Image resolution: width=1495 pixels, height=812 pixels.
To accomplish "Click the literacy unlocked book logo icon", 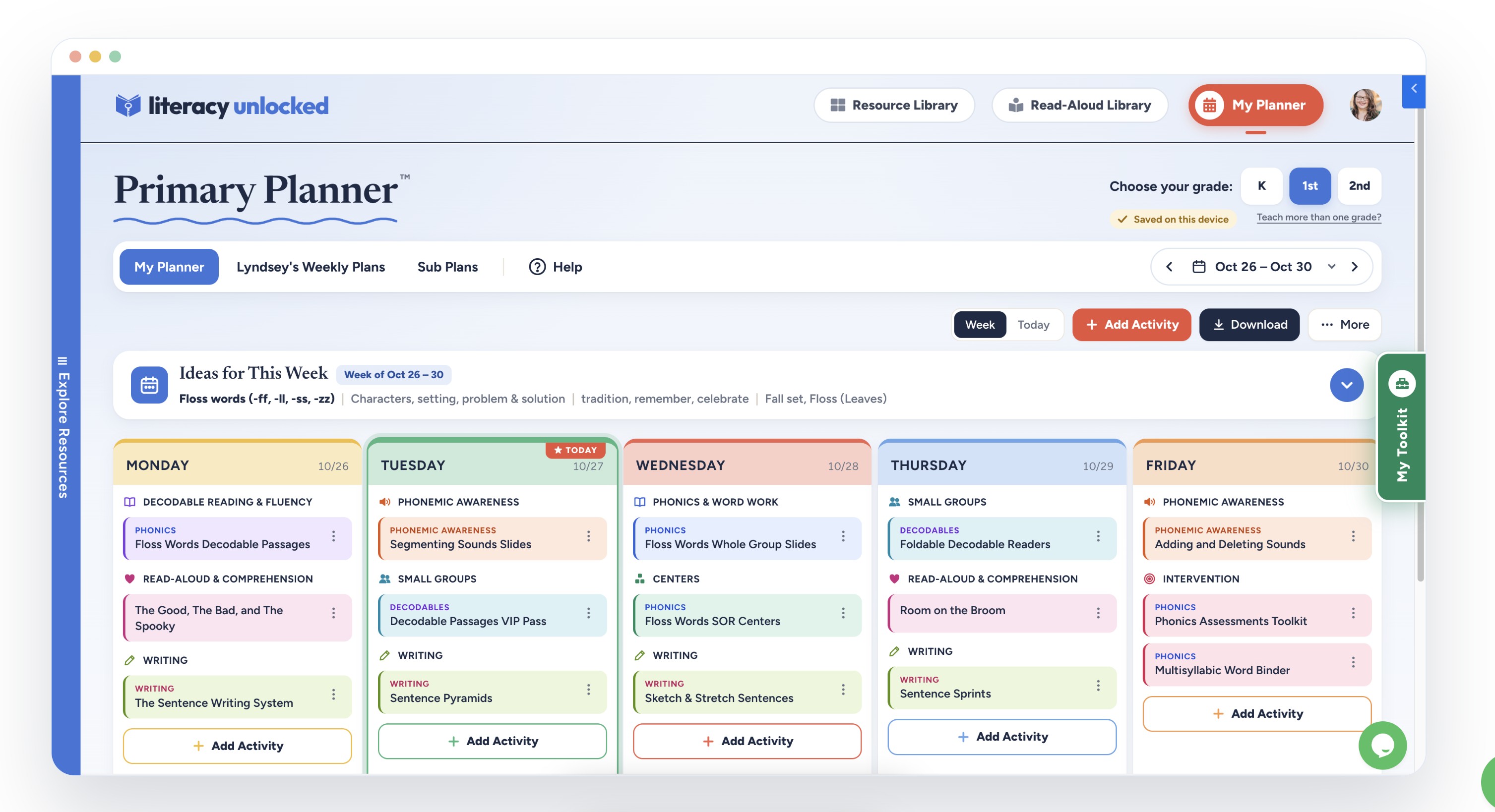I will point(127,106).
